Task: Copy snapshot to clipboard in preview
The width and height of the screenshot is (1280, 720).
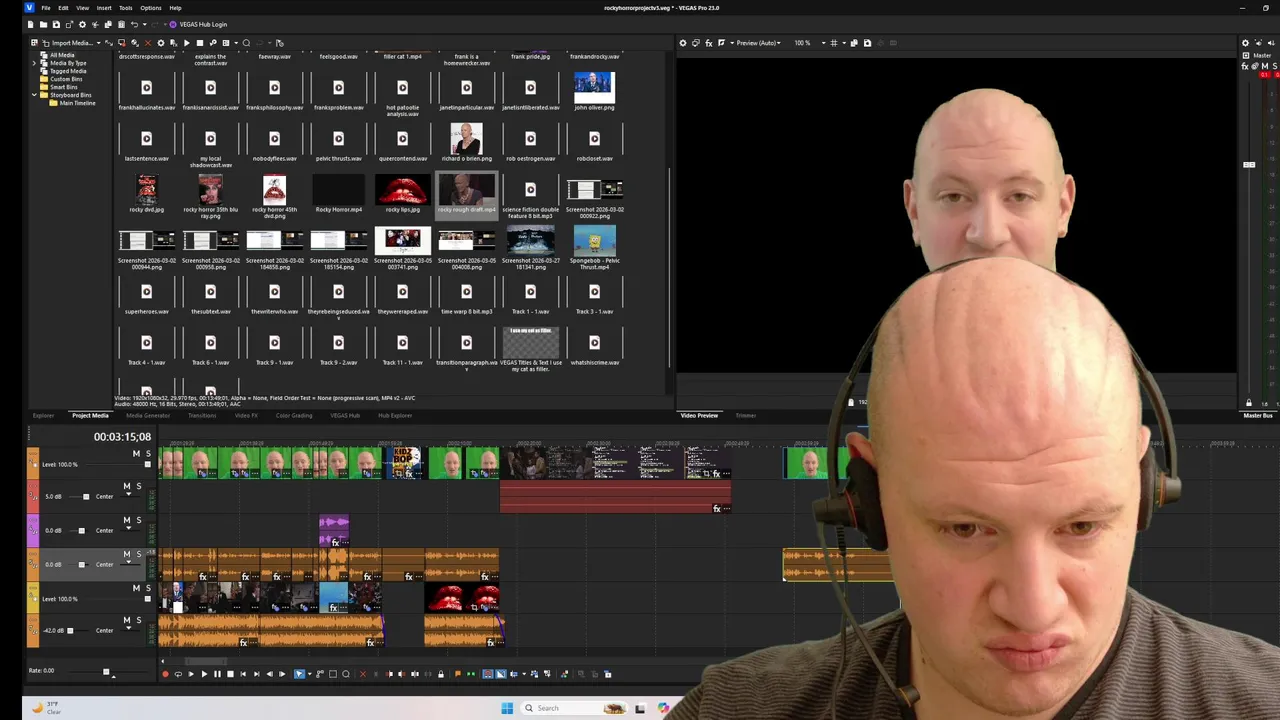Action: click(x=854, y=43)
